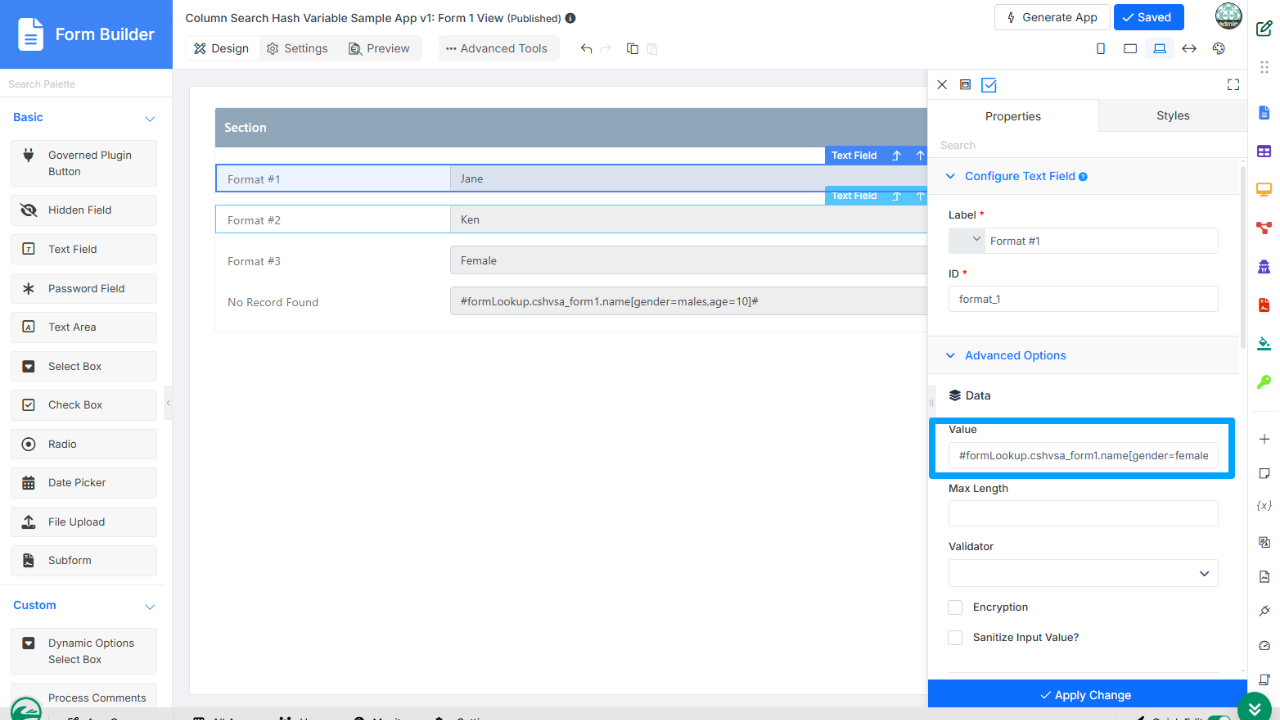Click the Max Length input field
The height and width of the screenshot is (720, 1280).
click(1083, 514)
